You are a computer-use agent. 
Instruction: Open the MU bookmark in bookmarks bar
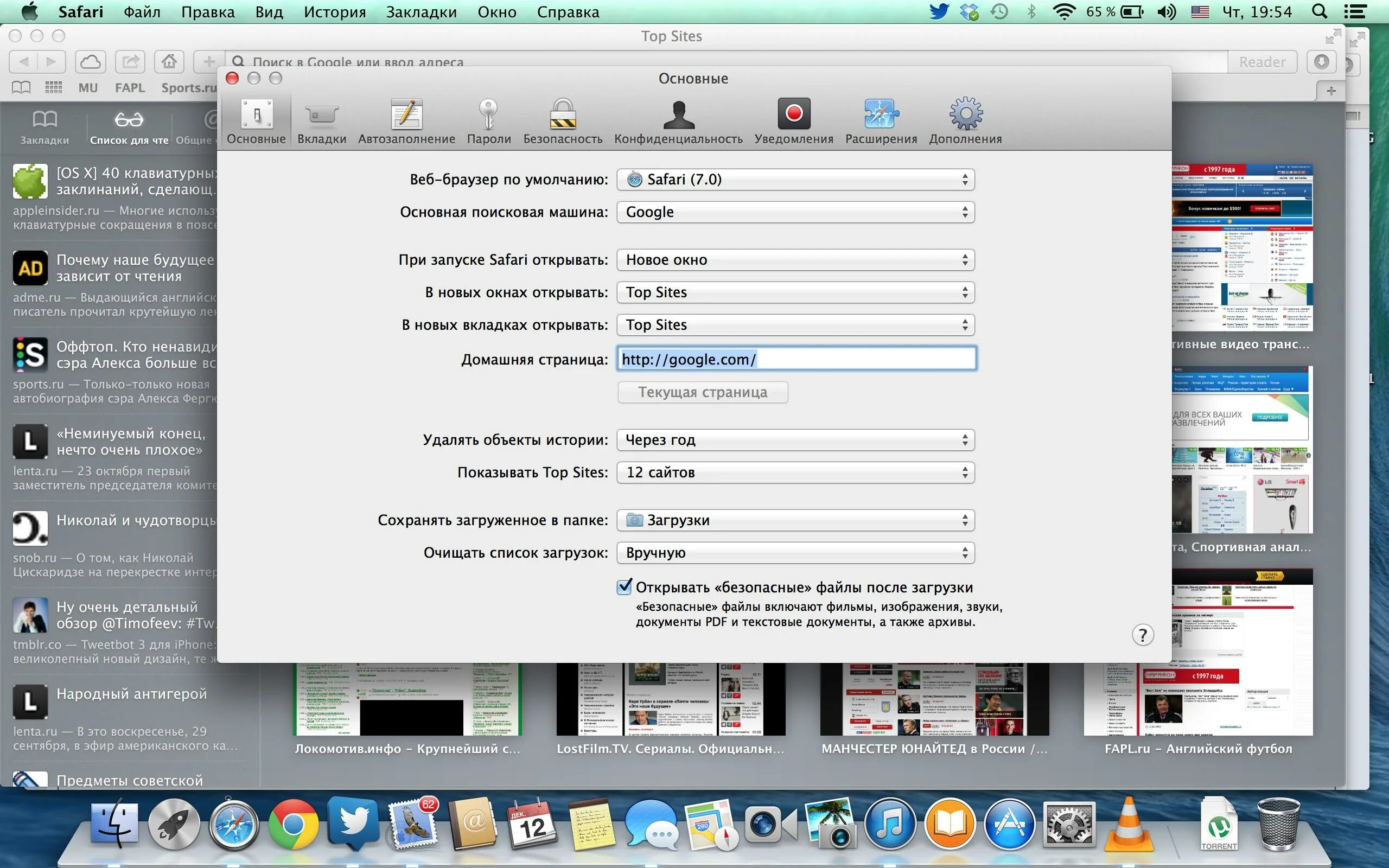click(x=88, y=88)
